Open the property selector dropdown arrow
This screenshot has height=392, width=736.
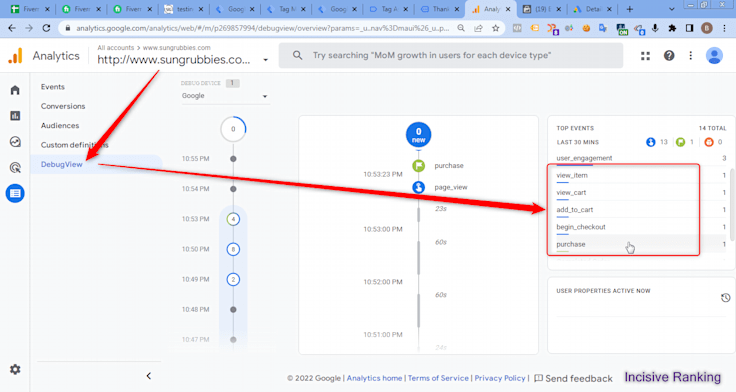[266, 60]
